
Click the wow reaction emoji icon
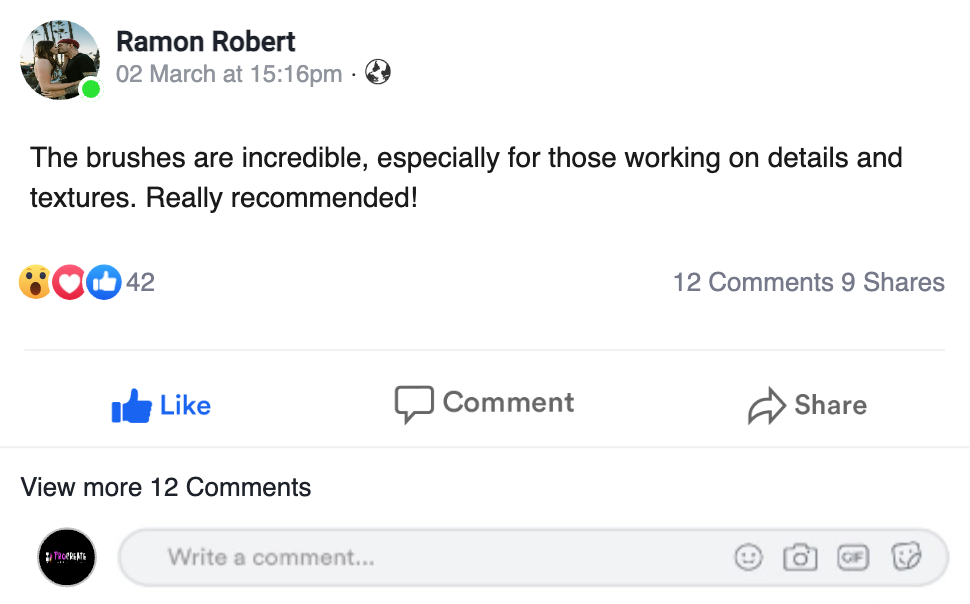(35, 283)
